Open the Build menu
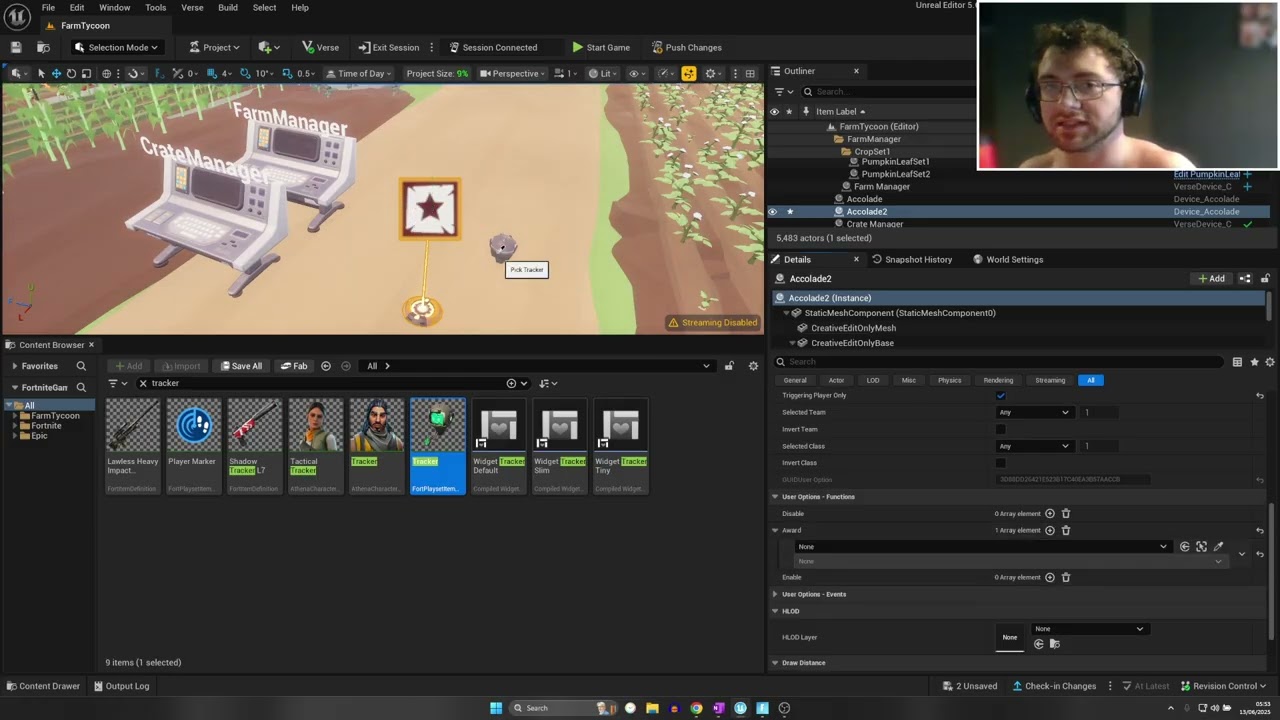The image size is (1280, 720). coord(228,7)
